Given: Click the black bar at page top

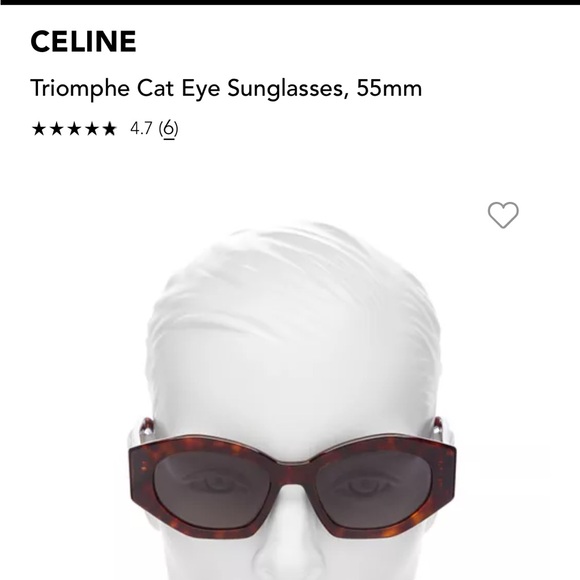Looking at the screenshot, I should [x=290, y=2].
